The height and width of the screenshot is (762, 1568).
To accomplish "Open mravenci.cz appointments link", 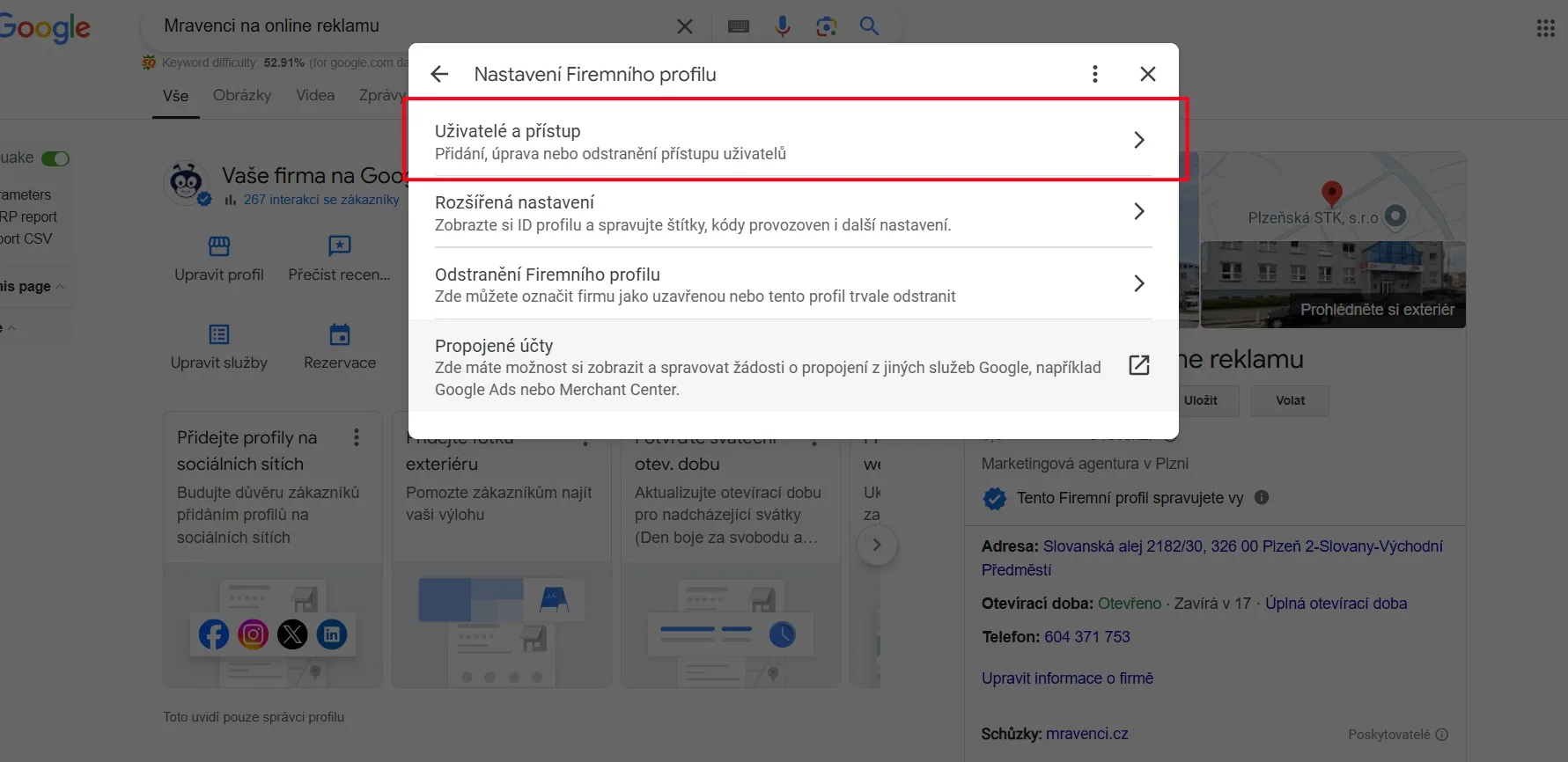I will [1087, 734].
